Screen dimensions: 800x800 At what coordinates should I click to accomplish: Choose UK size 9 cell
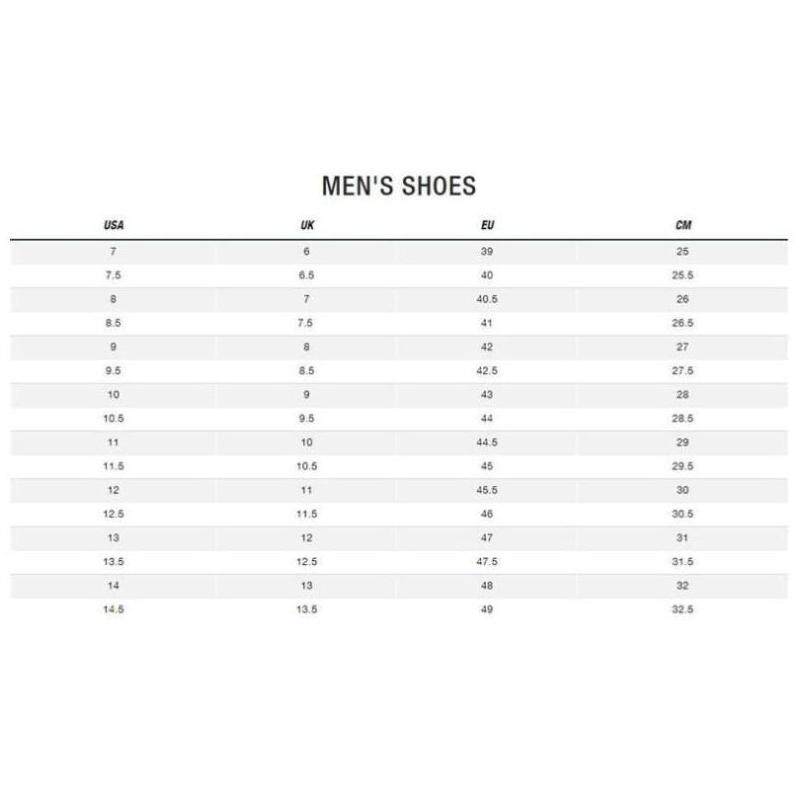[307, 395]
